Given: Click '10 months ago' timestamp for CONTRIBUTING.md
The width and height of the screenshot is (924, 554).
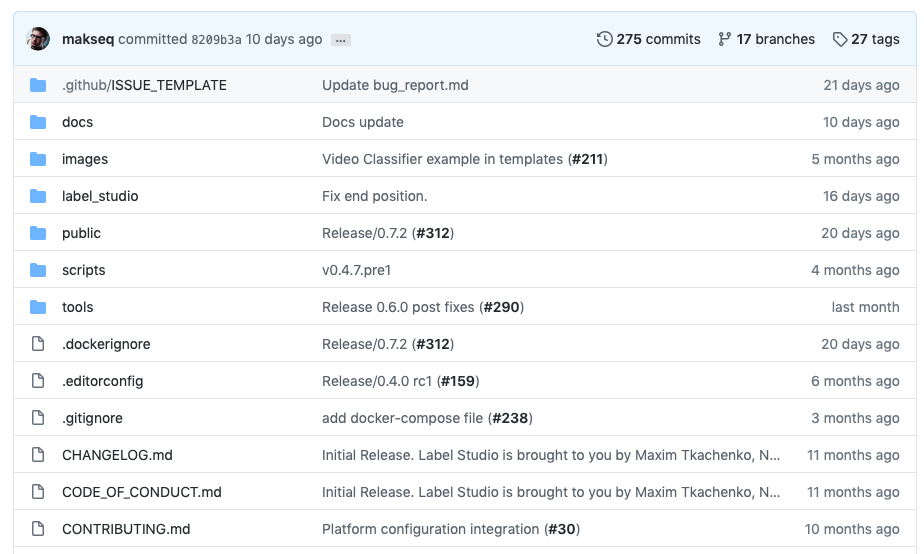Looking at the screenshot, I should point(852,529).
